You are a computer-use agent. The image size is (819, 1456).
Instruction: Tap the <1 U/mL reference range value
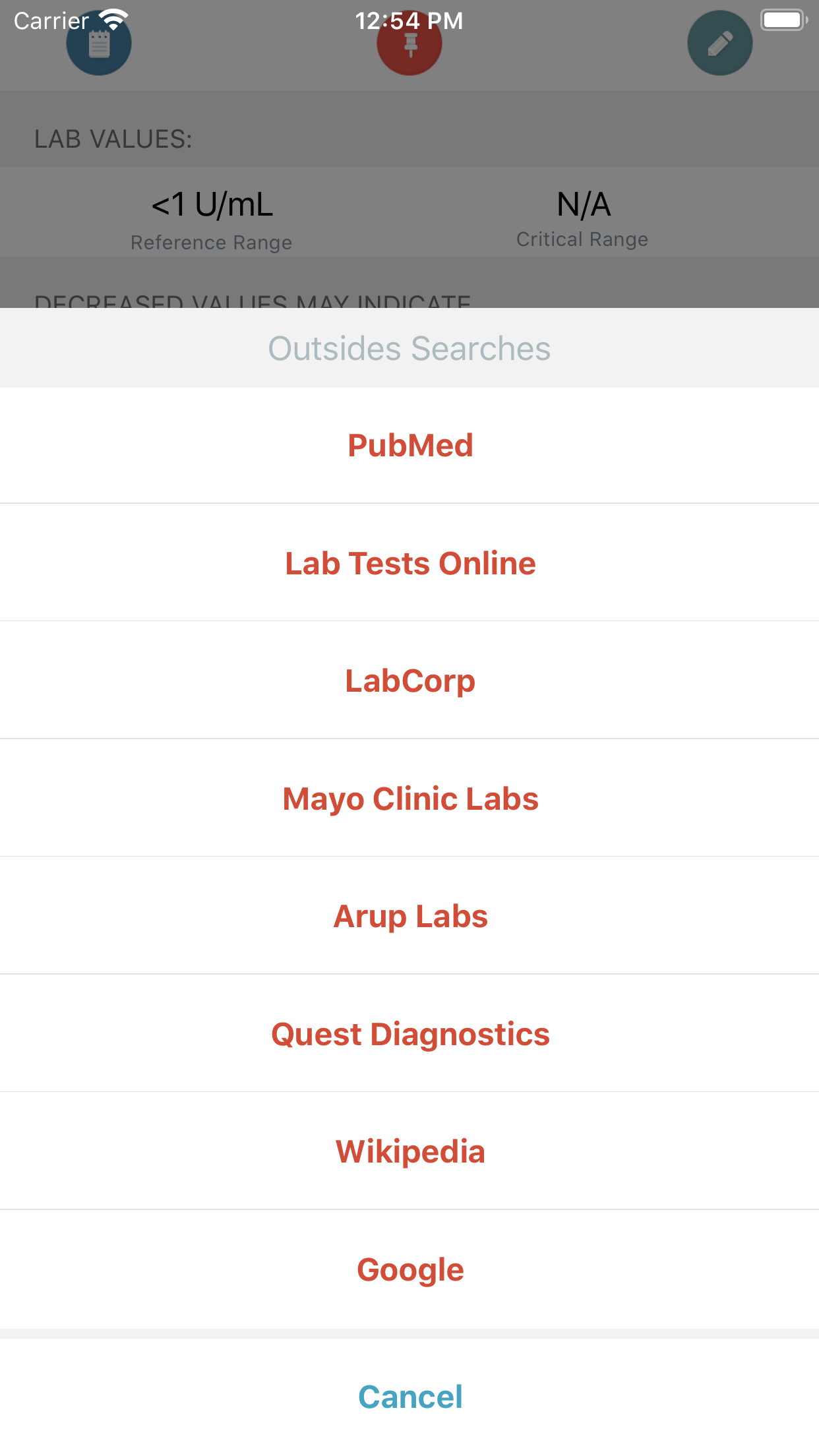click(x=212, y=204)
